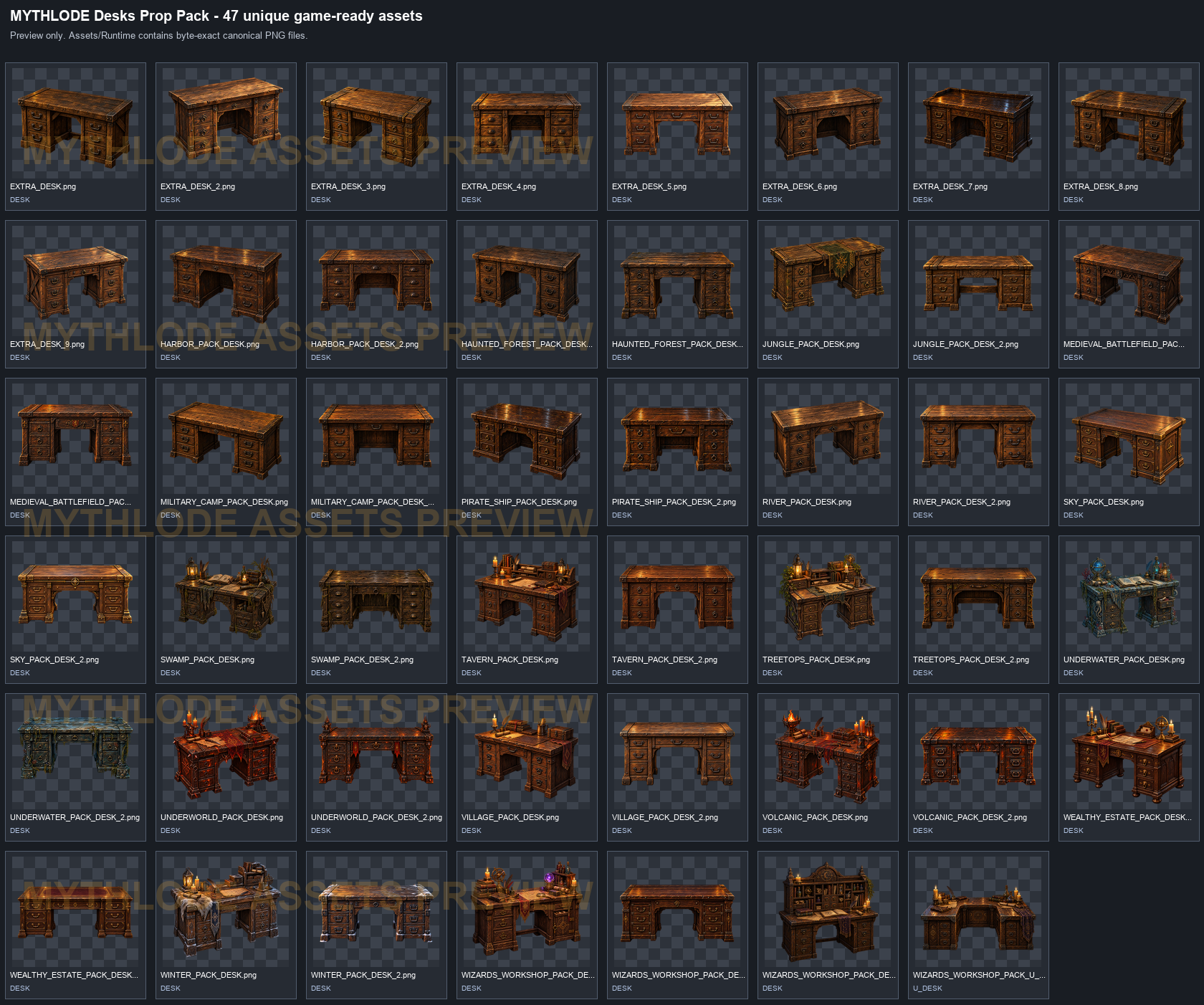The image size is (1204, 1005).
Task: Select the TREETOPS_PACK_DESK.png mossy desk image
Action: pos(828,596)
